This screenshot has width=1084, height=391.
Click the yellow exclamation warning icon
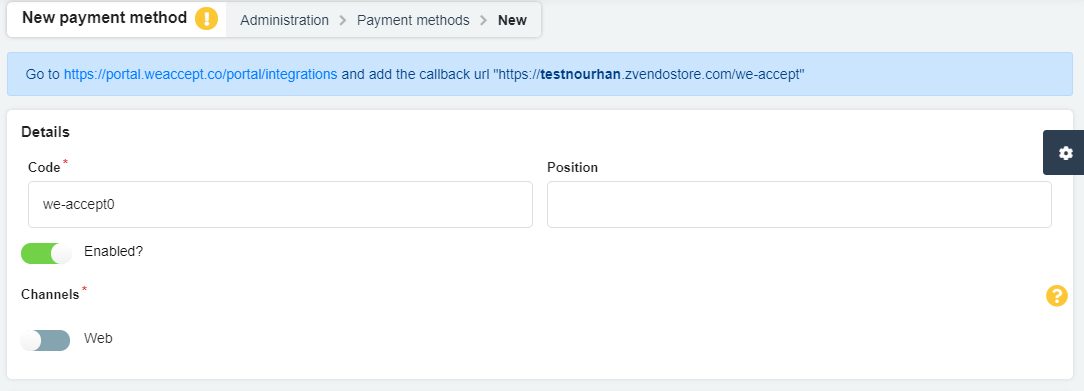[206, 19]
